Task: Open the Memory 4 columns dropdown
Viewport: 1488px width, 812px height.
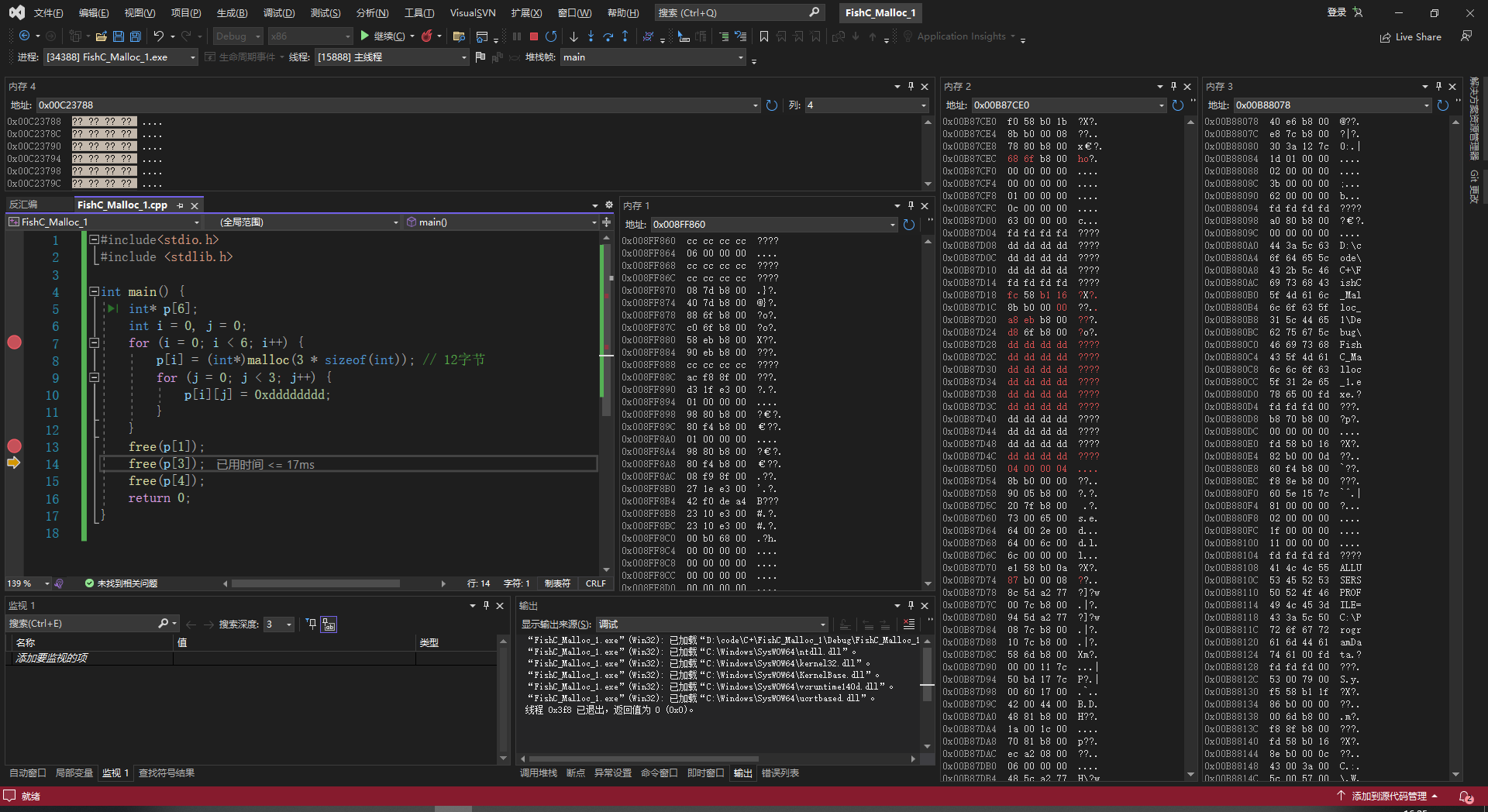Action: 866,105
